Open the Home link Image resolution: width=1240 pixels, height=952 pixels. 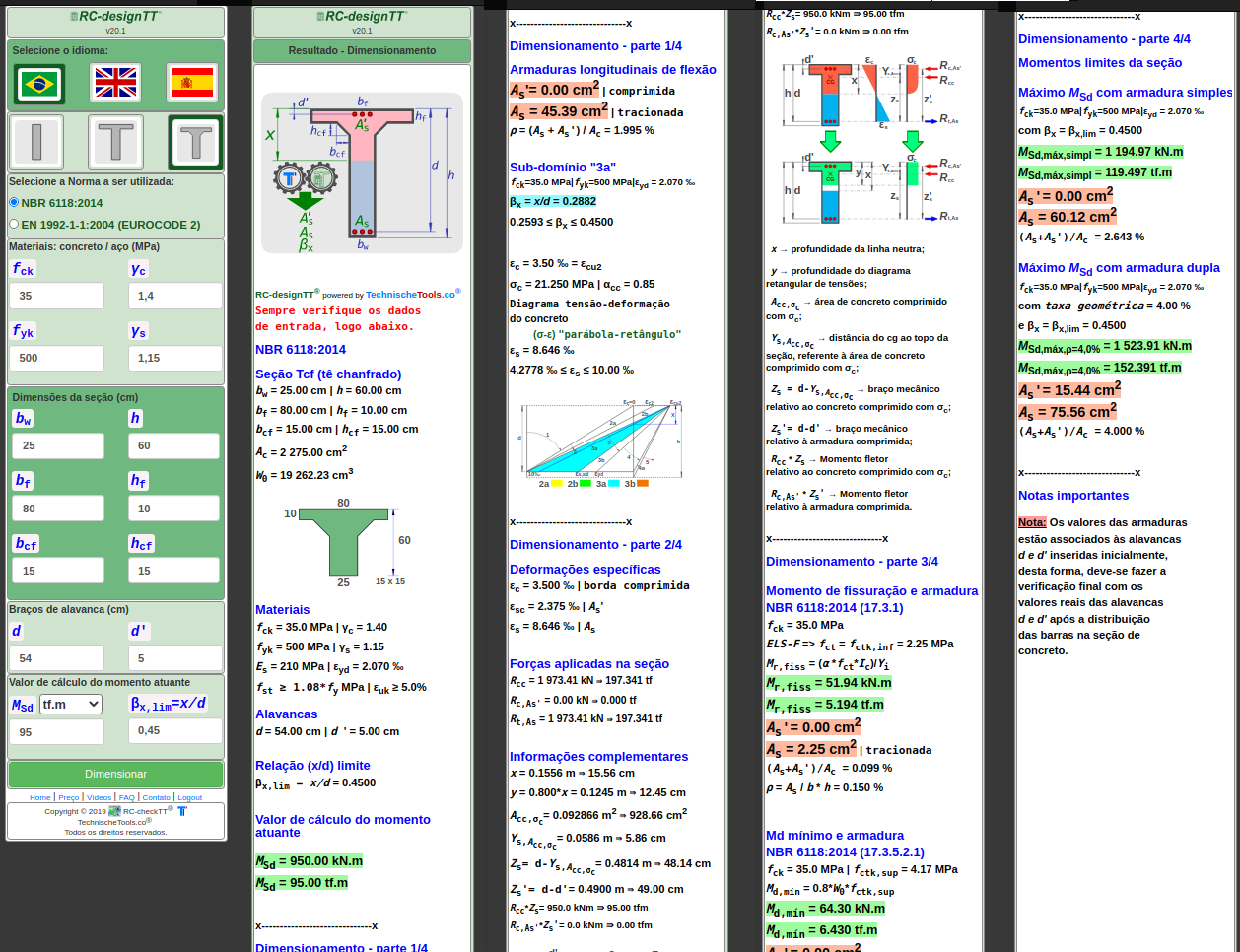39,797
